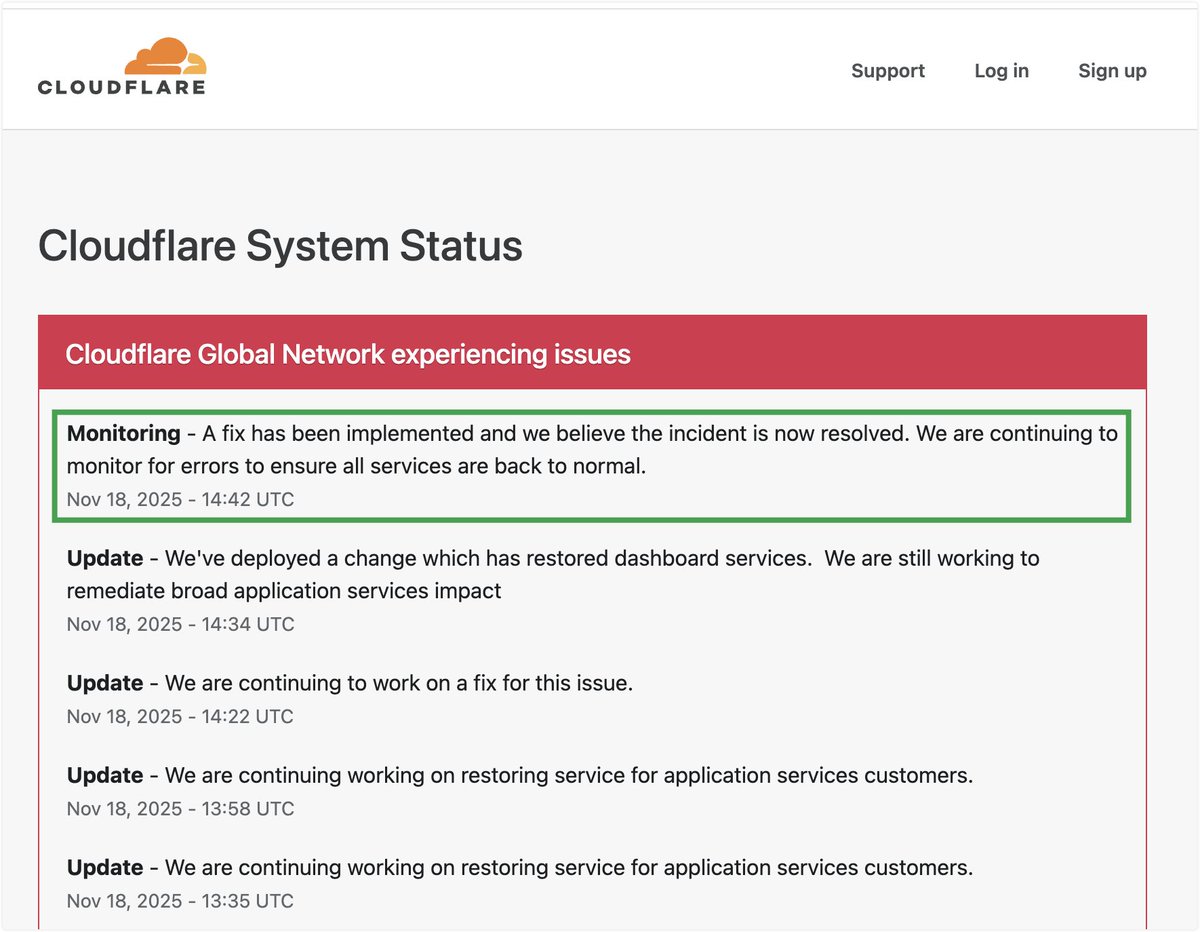This screenshot has height=932, width=1200.
Task: Click the bold Update label above 14:34 UTC
Action: coord(105,558)
